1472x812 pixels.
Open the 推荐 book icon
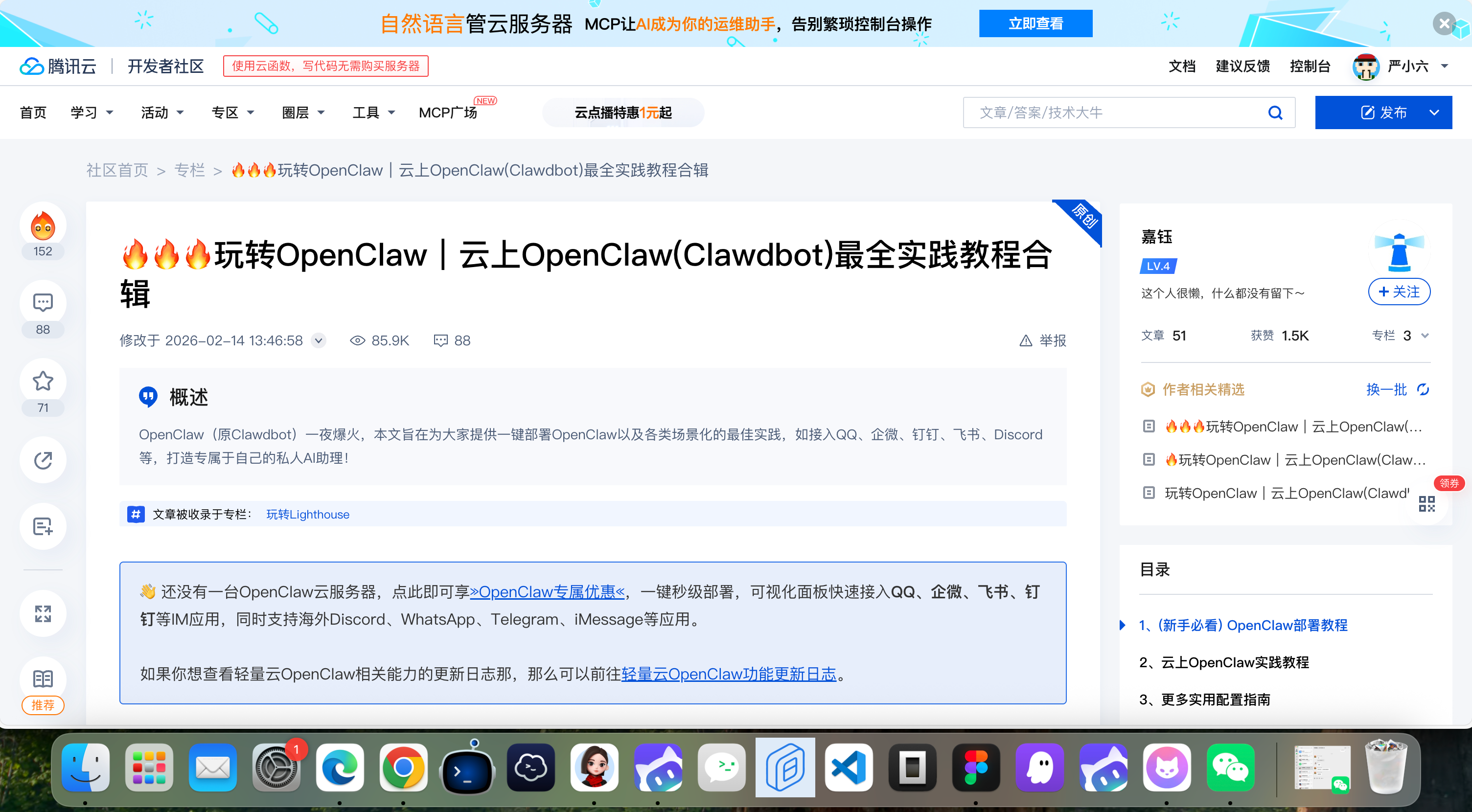pyautogui.click(x=43, y=679)
